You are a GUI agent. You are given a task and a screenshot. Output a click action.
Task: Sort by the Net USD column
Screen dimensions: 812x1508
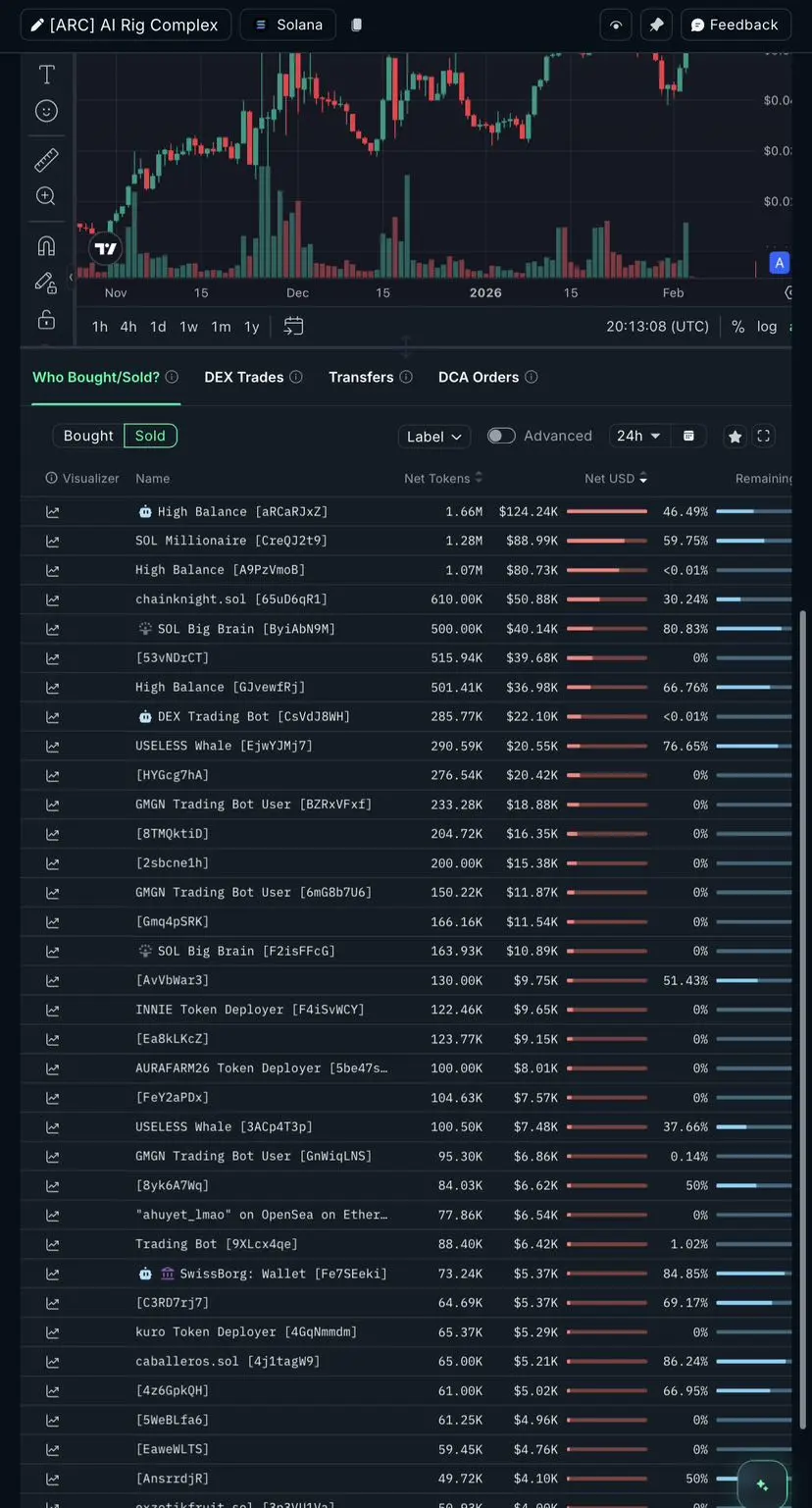point(615,478)
